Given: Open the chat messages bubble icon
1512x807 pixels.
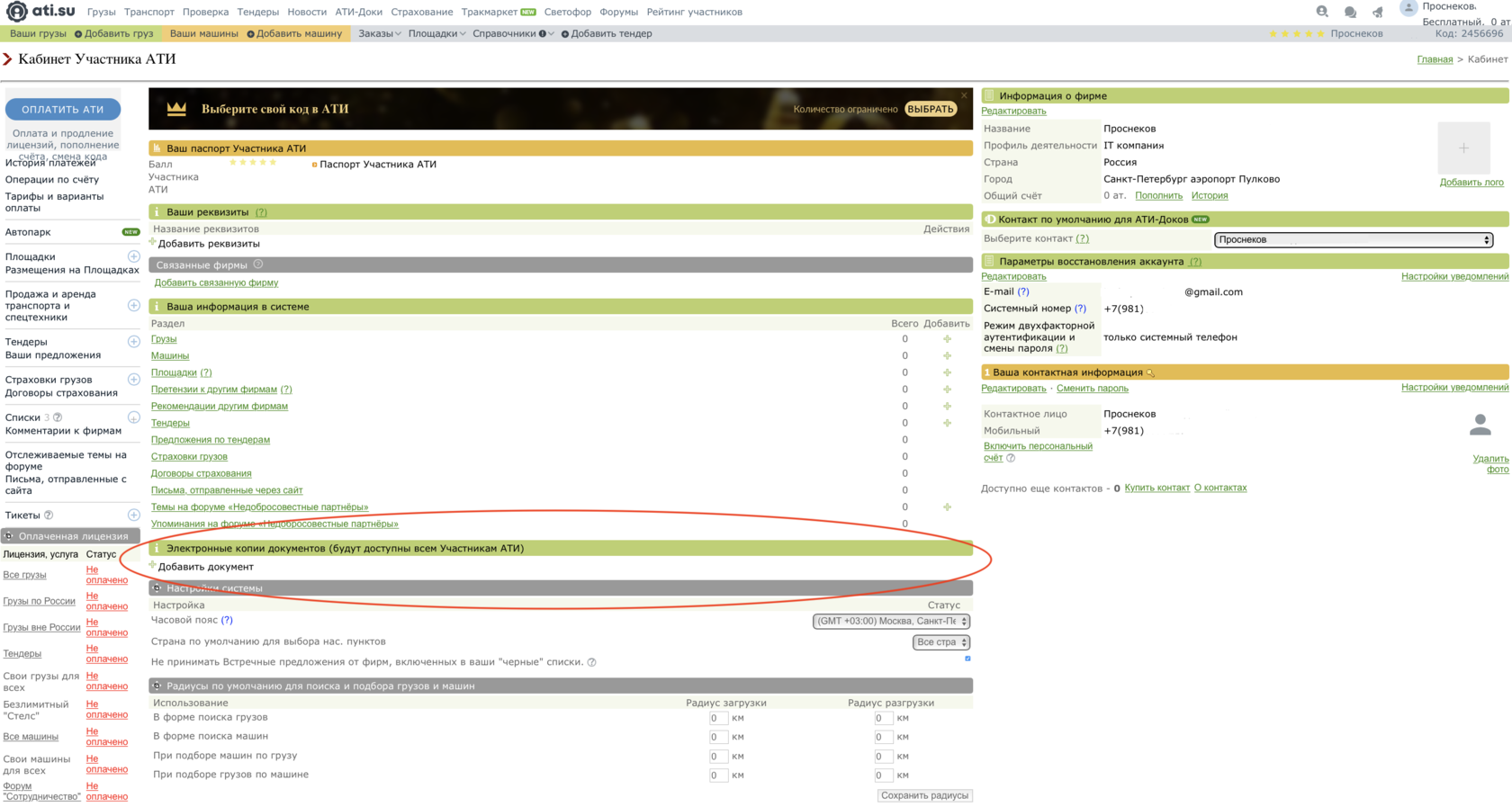Looking at the screenshot, I should 1350,12.
